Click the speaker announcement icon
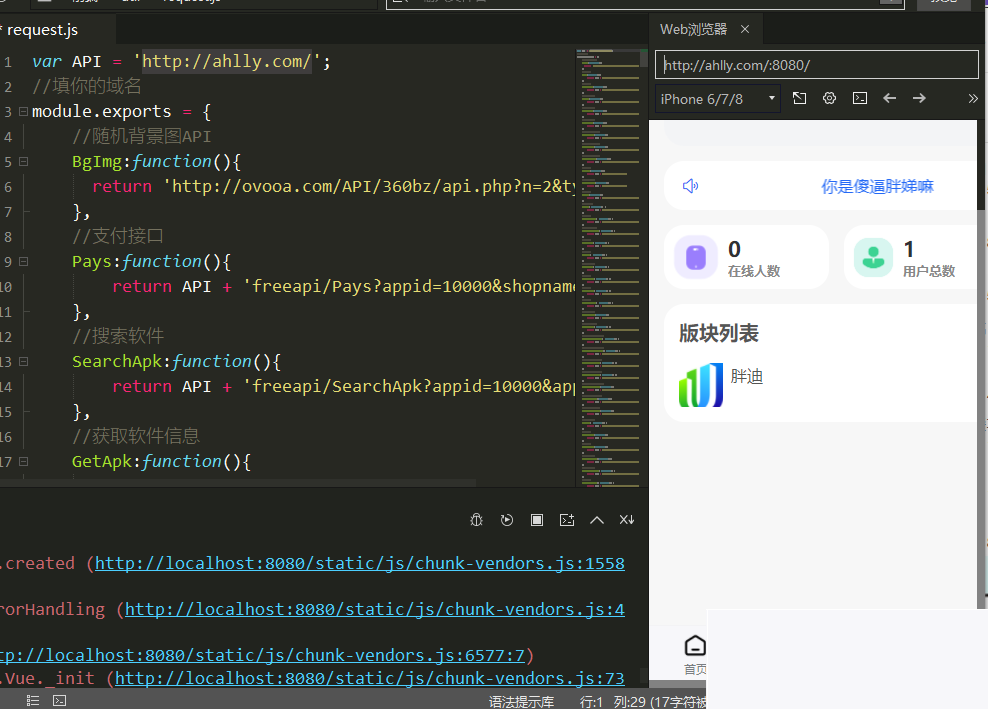 point(690,186)
